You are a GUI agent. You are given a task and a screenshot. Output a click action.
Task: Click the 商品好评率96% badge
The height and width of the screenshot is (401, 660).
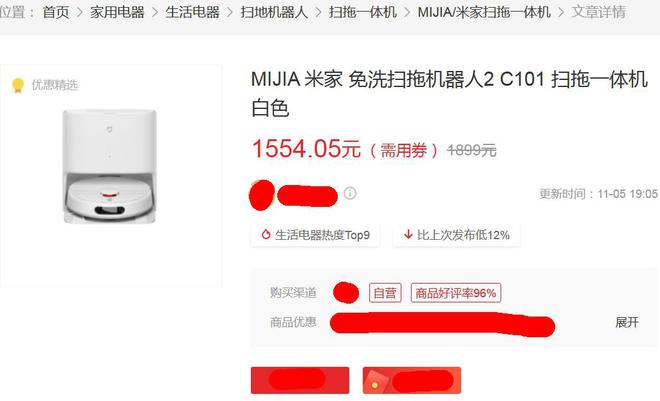point(456,293)
